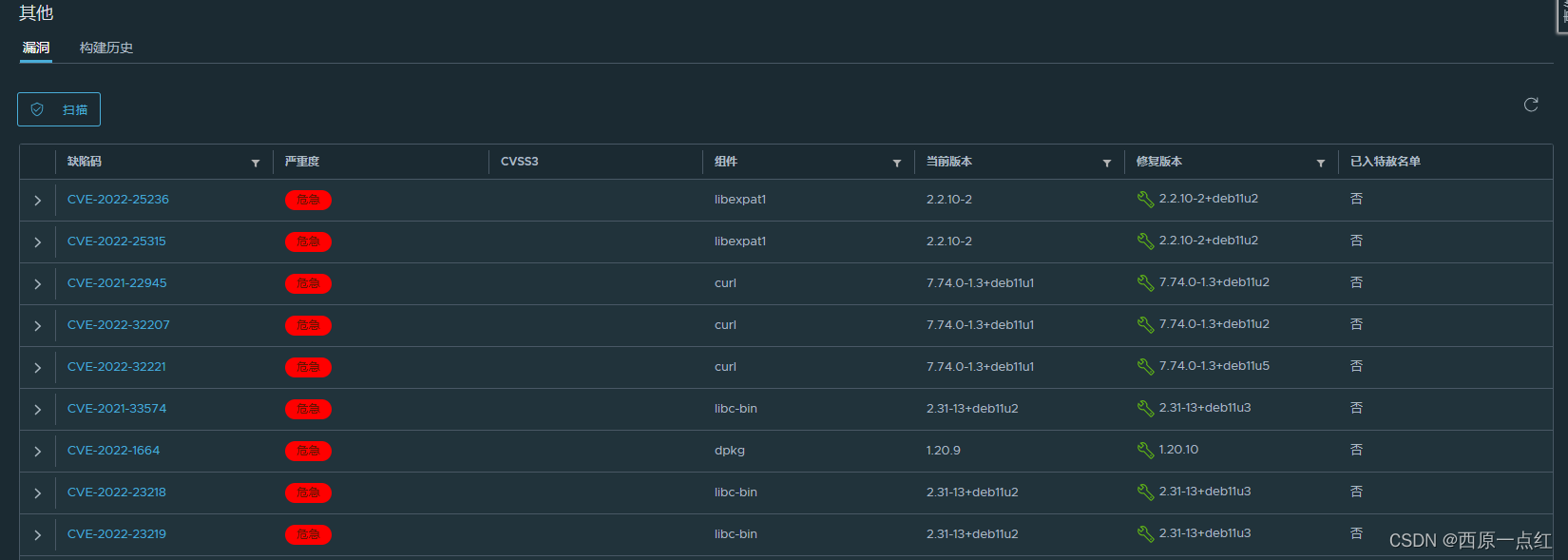Viewport: 1568px width, 560px height.
Task: Click wrench icon in CVE-2022-25236 row
Action: (1145, 200)
